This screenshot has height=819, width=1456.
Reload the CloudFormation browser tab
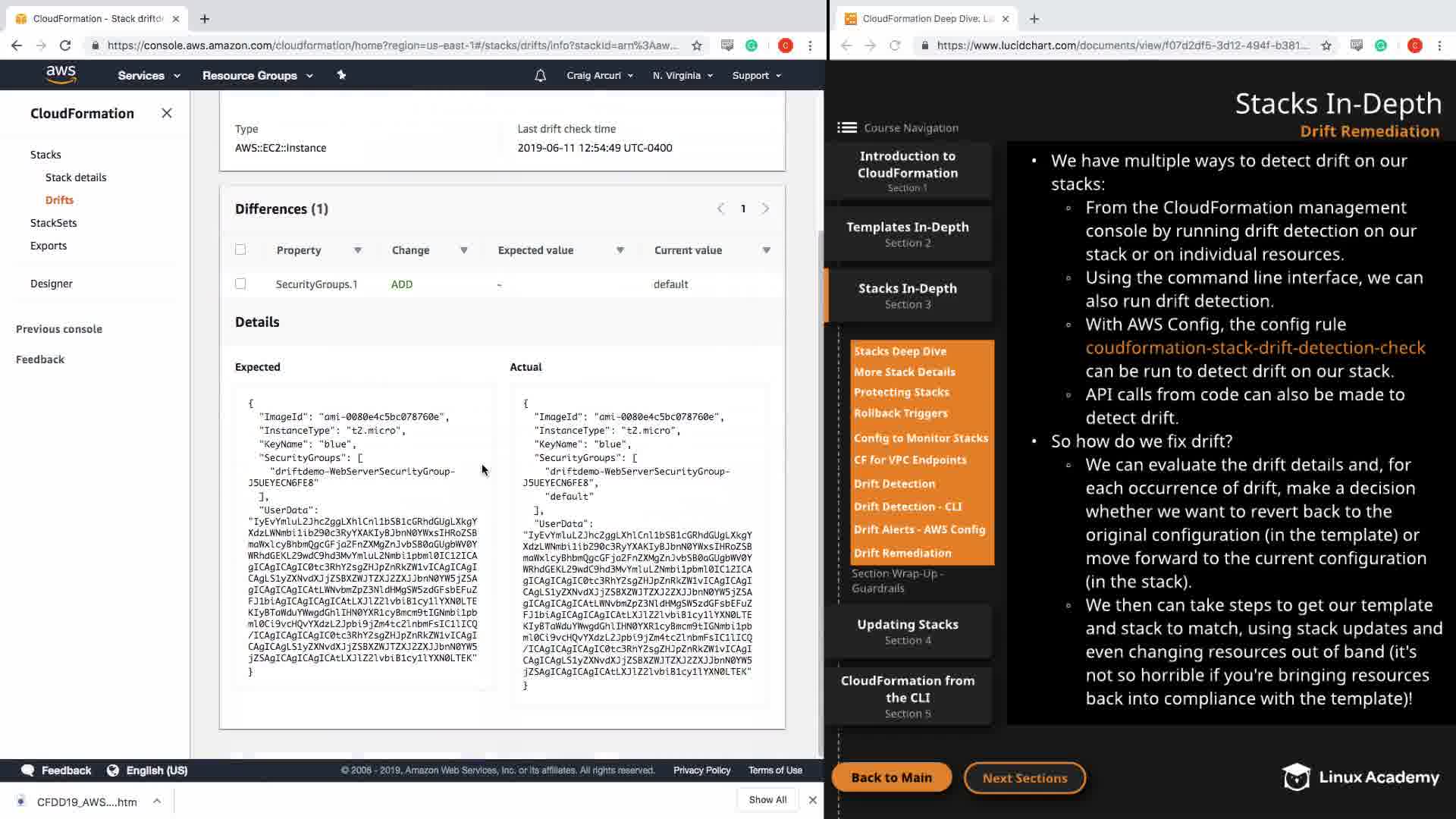65,45
